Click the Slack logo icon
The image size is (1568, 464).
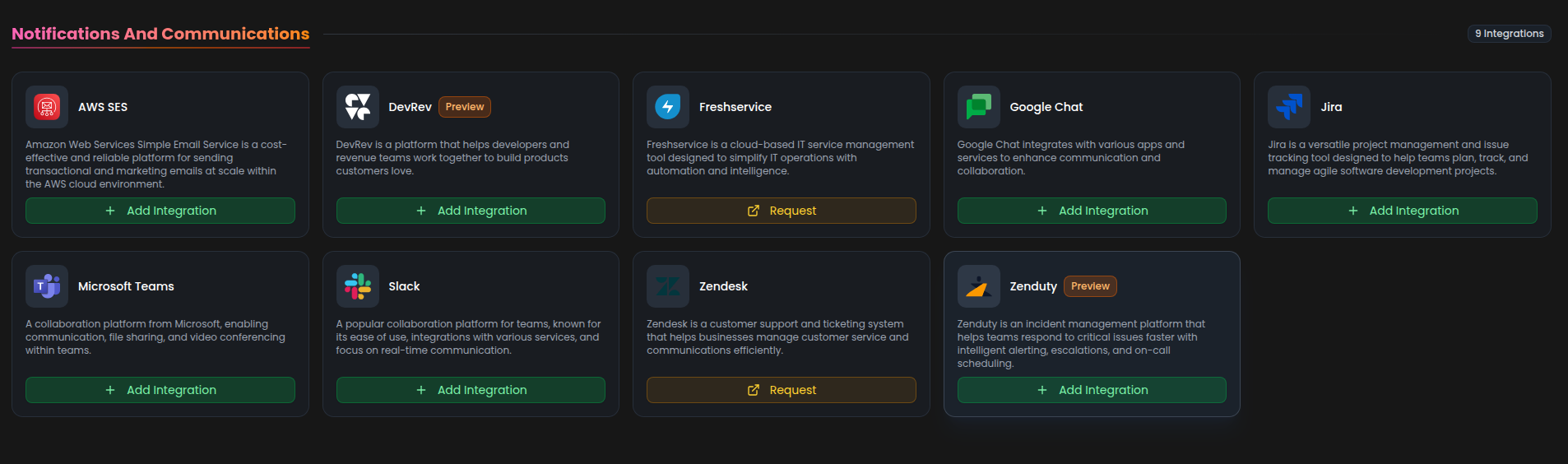[x=358, y=286]
